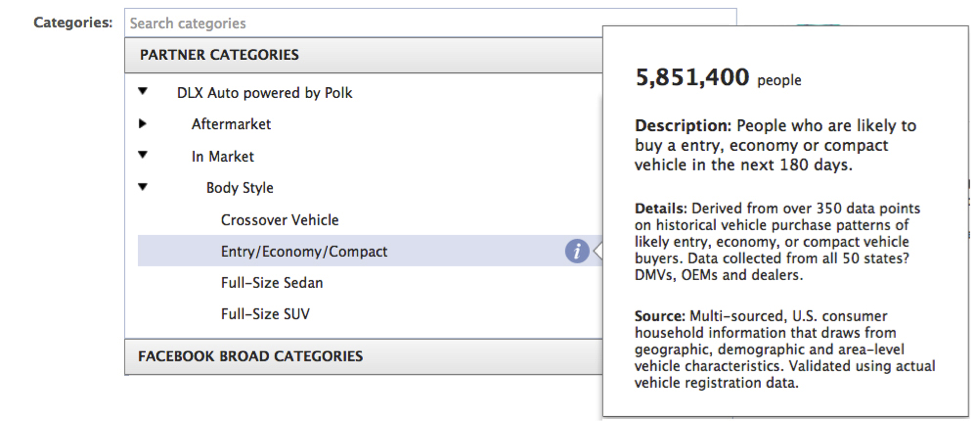Click the Source paragraph in tooltip
Viewport: 974px width, 421px height.
pyautogui.click(x=785, y=348)
